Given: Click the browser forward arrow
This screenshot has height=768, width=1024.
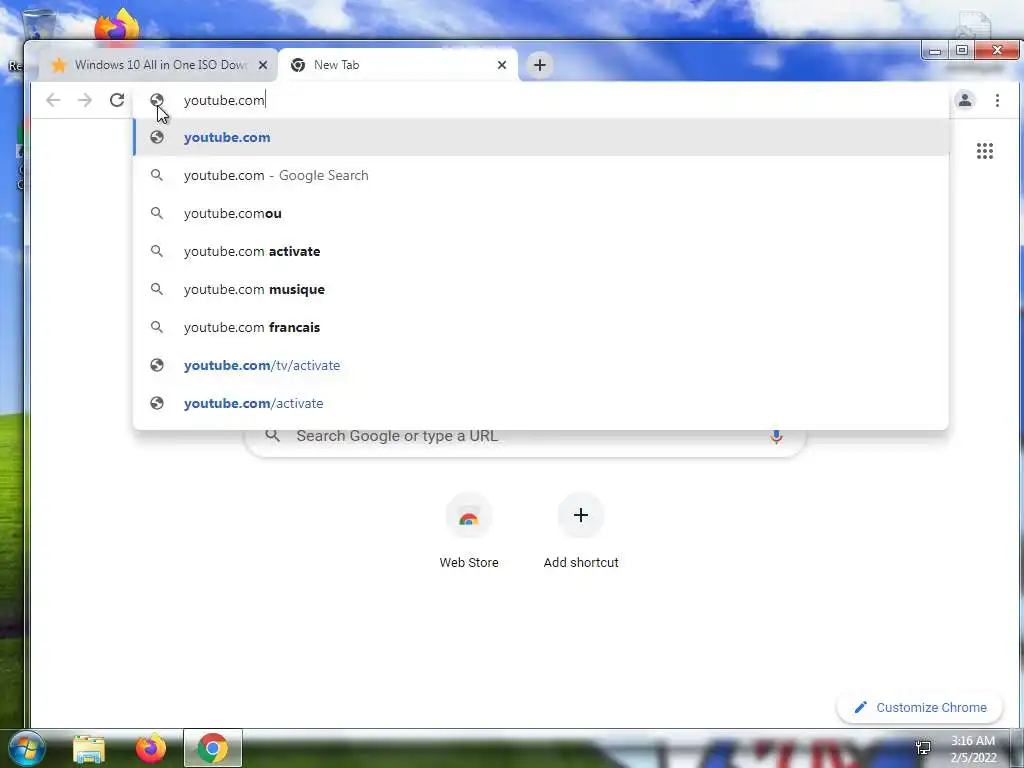Looking at the screenshot, I should [85, 100].
